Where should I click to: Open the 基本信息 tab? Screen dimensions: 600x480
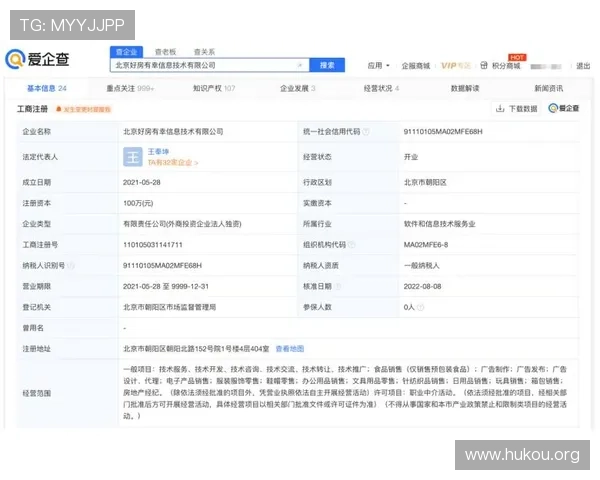(x=47, y=88)
